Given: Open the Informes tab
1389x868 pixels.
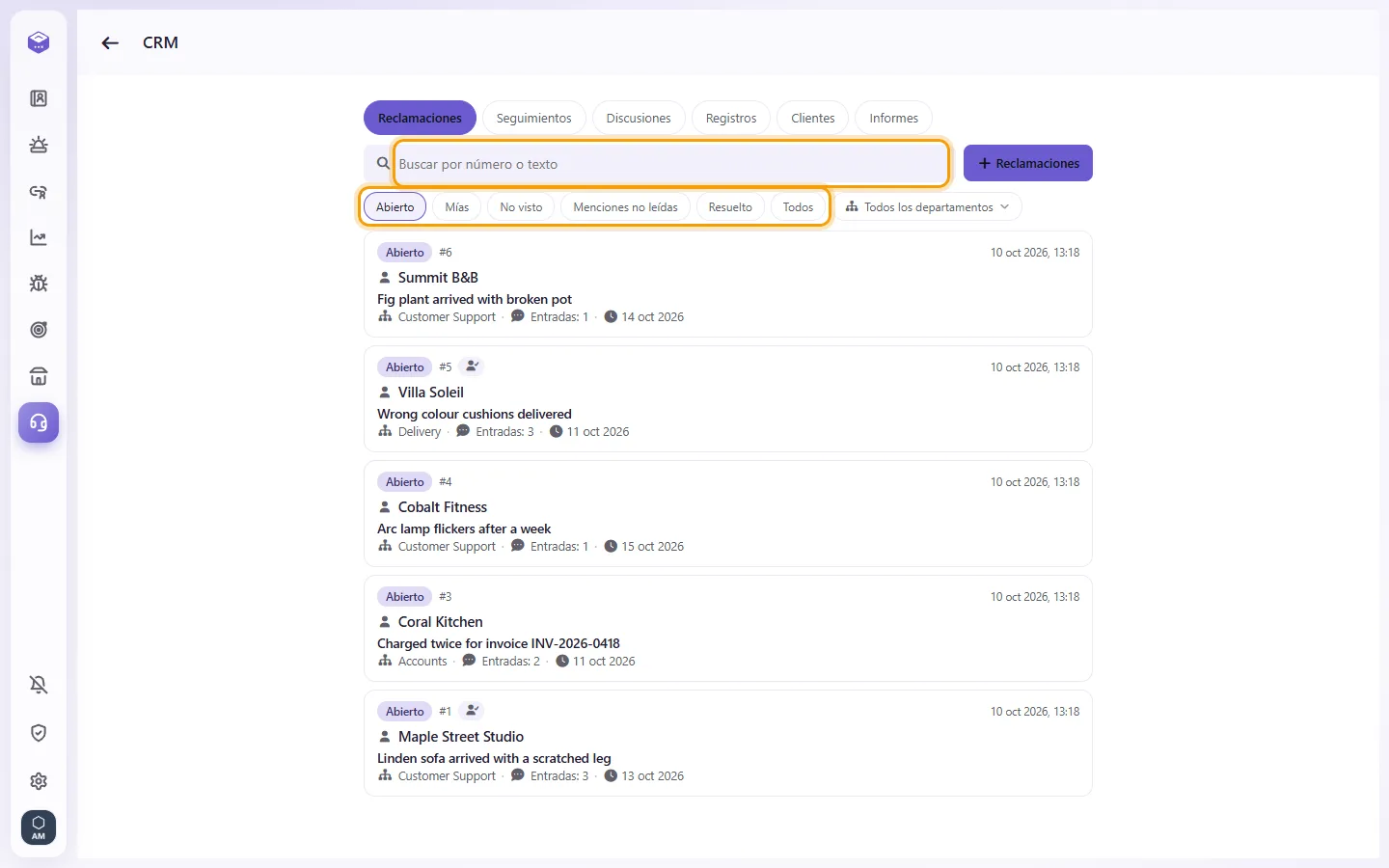Looking at the screenshot, I should [893, 118].
